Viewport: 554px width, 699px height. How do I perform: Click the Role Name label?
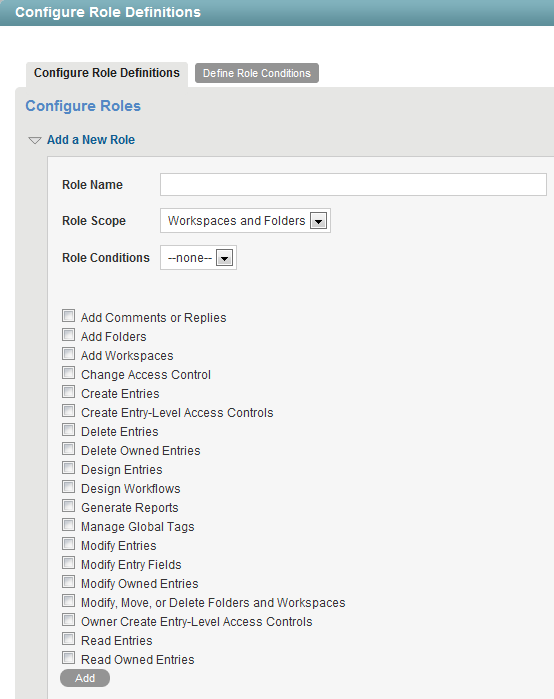pyautogui.click(x=92, y=185)
